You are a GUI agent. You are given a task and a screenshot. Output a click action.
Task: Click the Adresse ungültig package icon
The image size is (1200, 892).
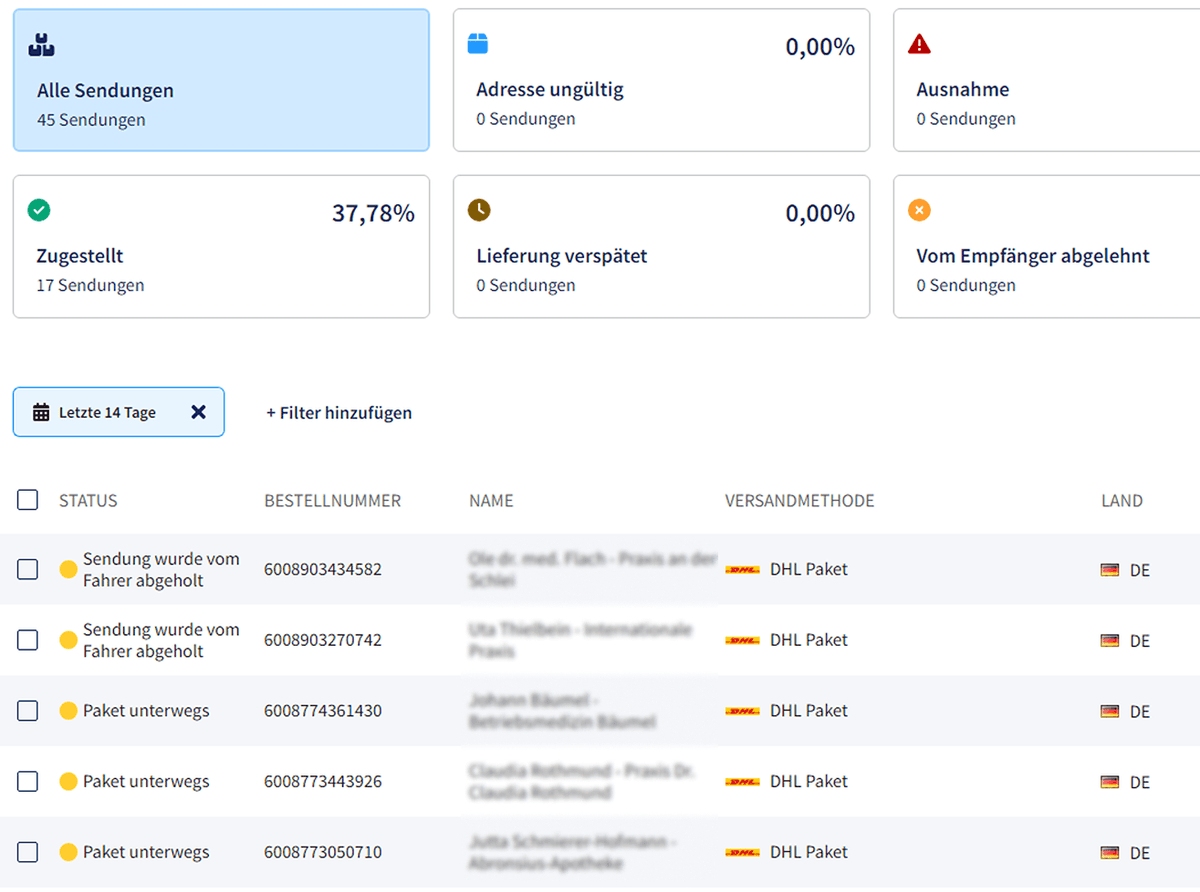(478, 44)
